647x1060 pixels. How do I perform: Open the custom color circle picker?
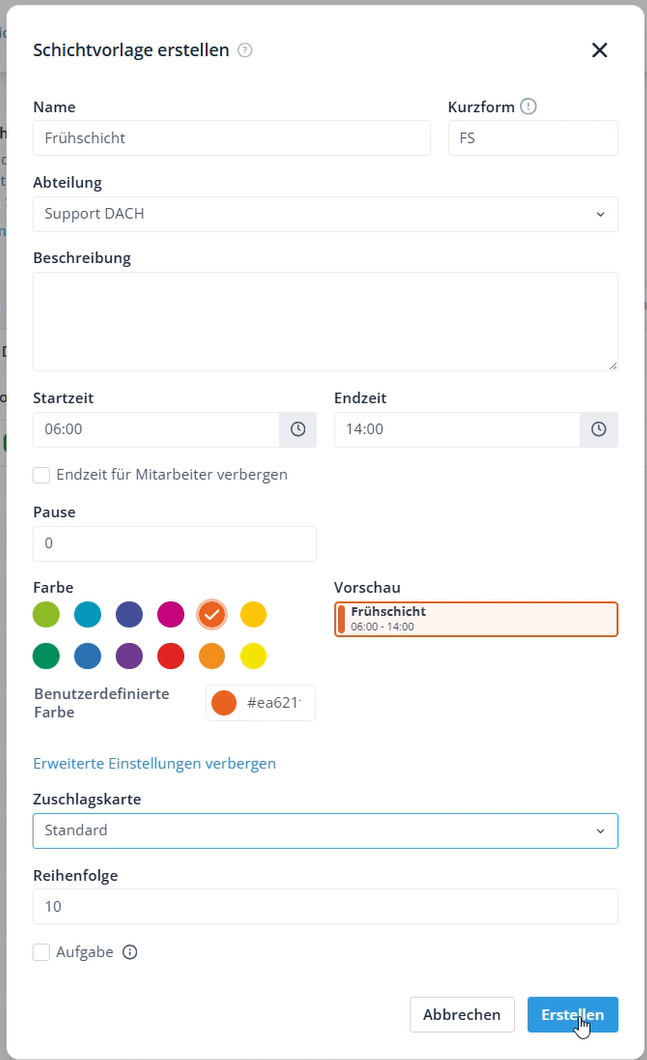coord(224,702)
